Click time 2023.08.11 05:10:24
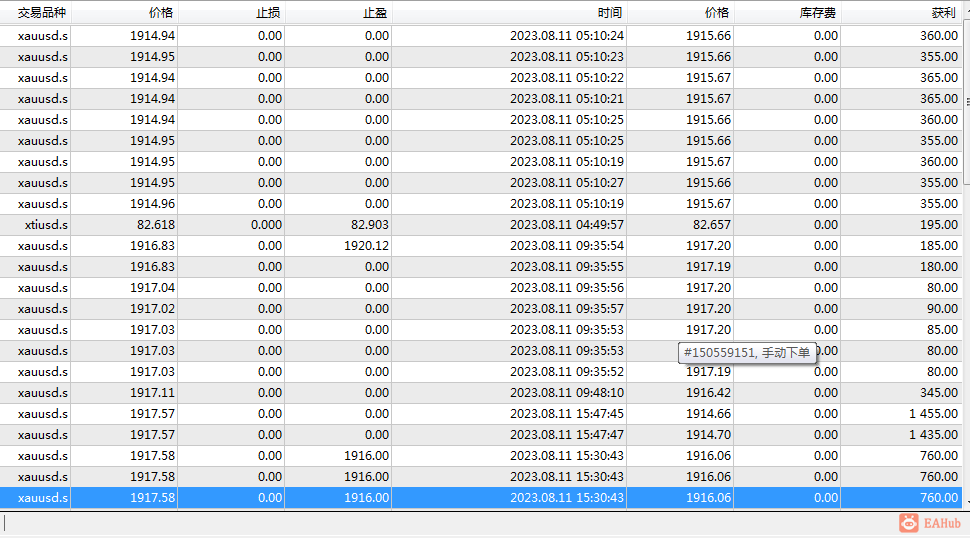This screenshot has height=538, width=970. (x=567, y=36)
